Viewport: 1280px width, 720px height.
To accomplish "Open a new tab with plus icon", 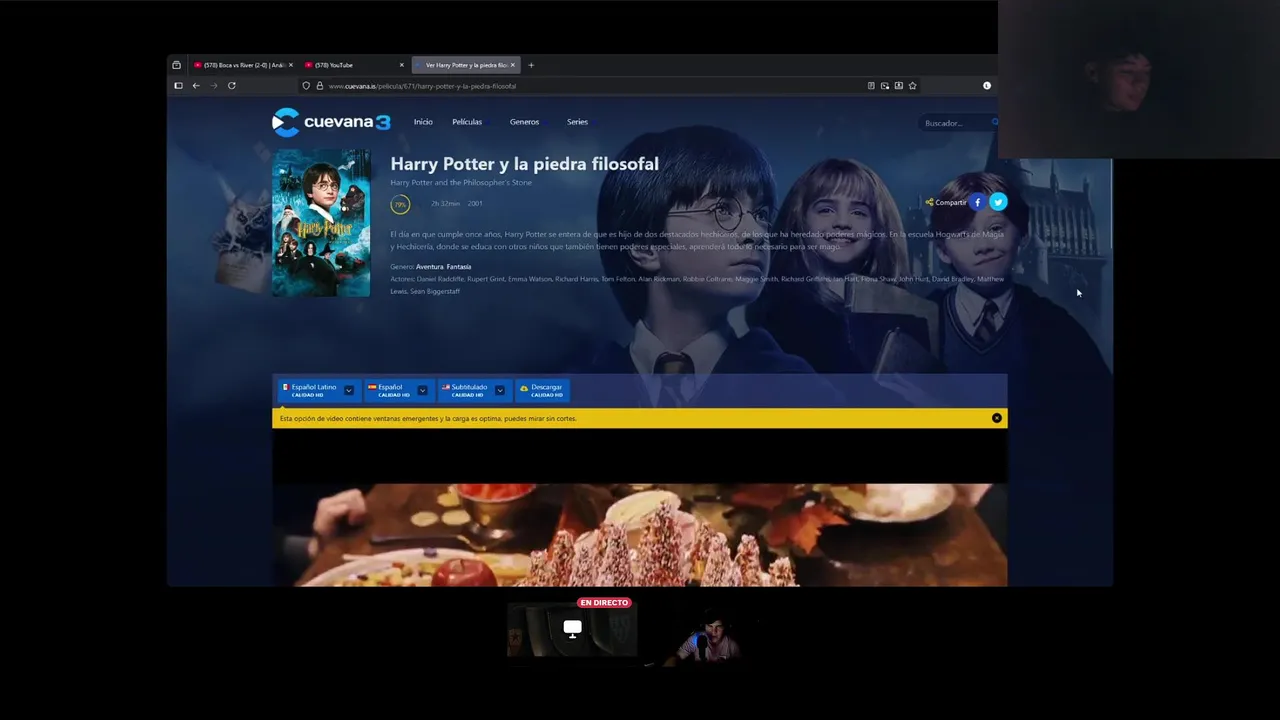I will (531, 65).
